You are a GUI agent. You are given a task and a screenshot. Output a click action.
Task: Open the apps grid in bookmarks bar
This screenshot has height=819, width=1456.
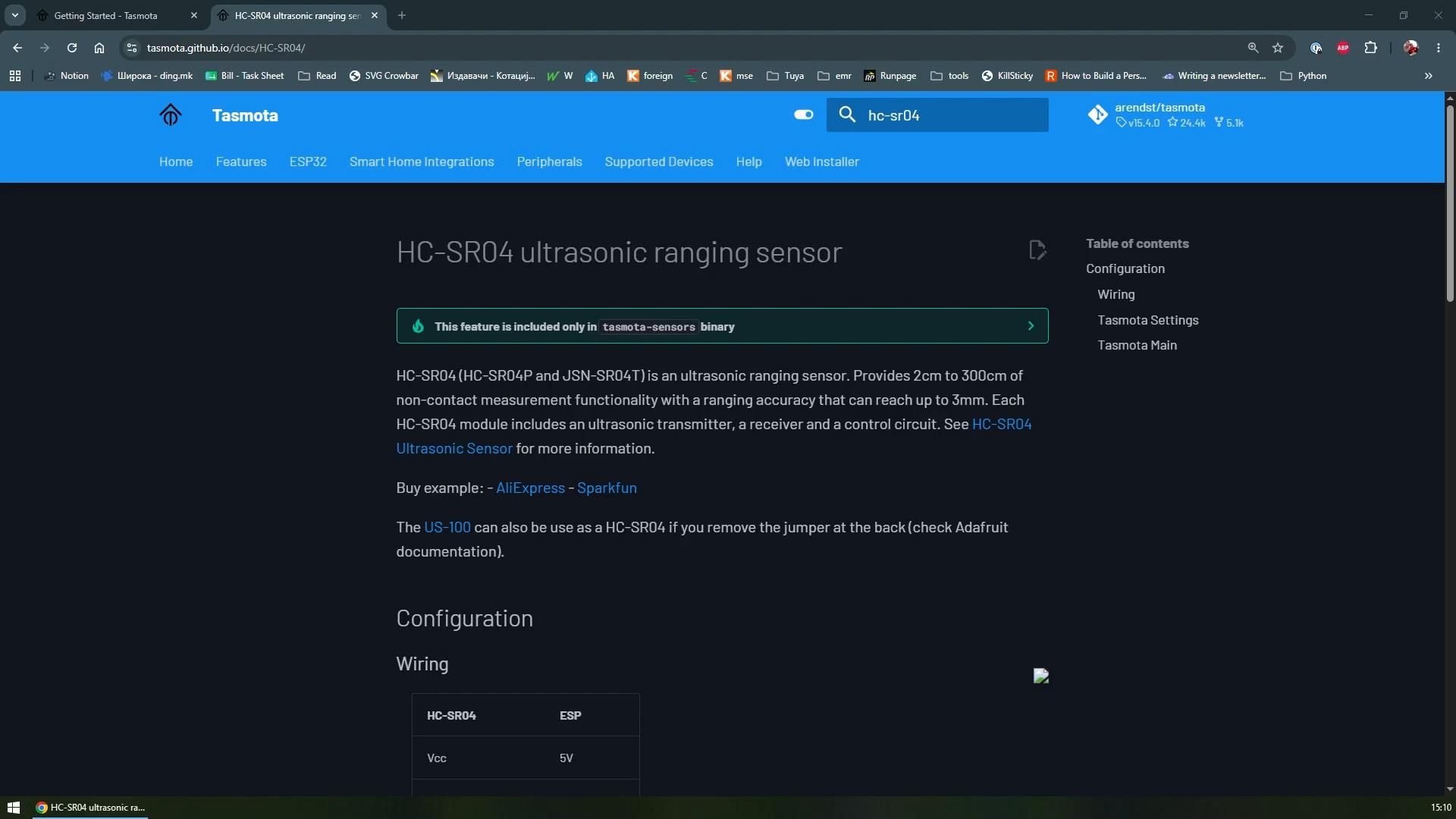click(x=15, y=76)
